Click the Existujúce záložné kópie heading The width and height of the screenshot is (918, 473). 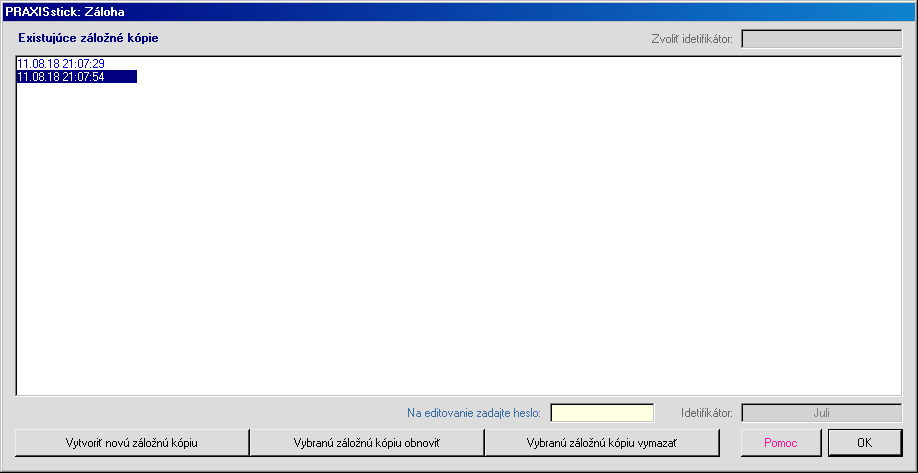click(88, 38)
